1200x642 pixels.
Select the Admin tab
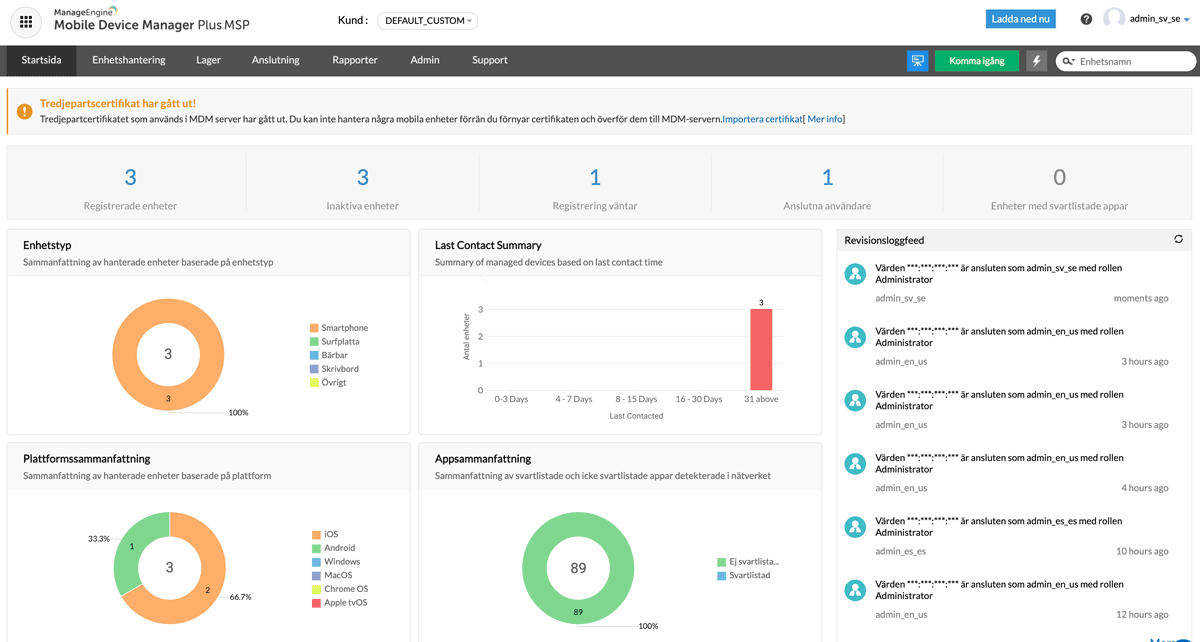425,60
